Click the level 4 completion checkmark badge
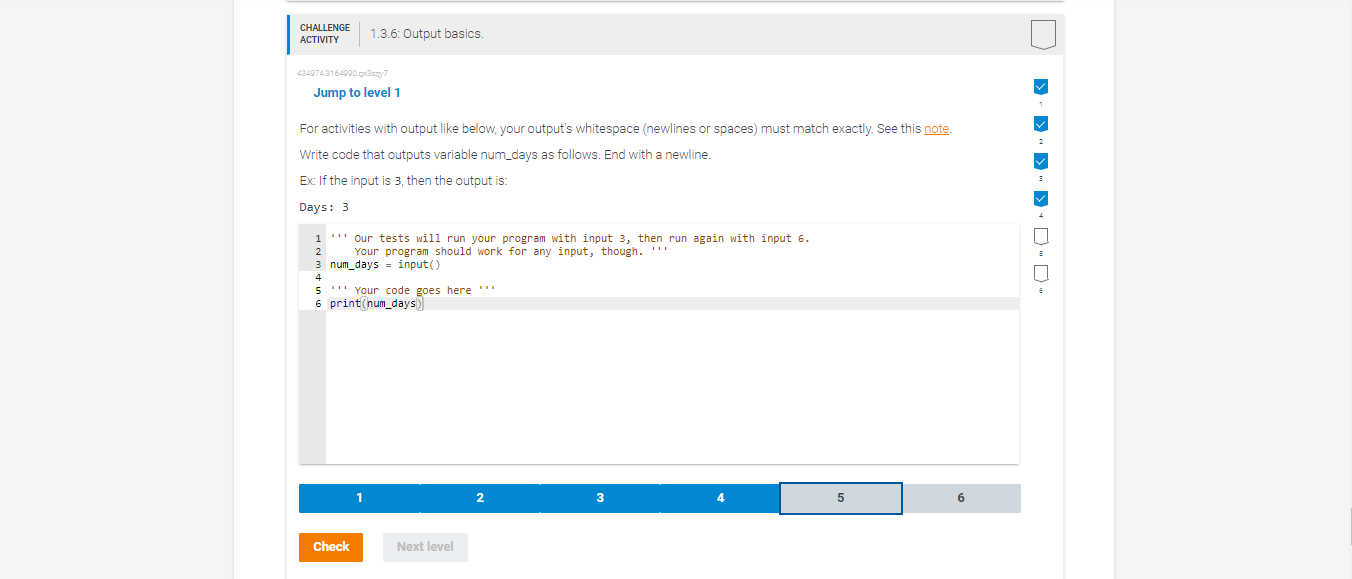1352x579 pixels. (x=1040, y=198)
